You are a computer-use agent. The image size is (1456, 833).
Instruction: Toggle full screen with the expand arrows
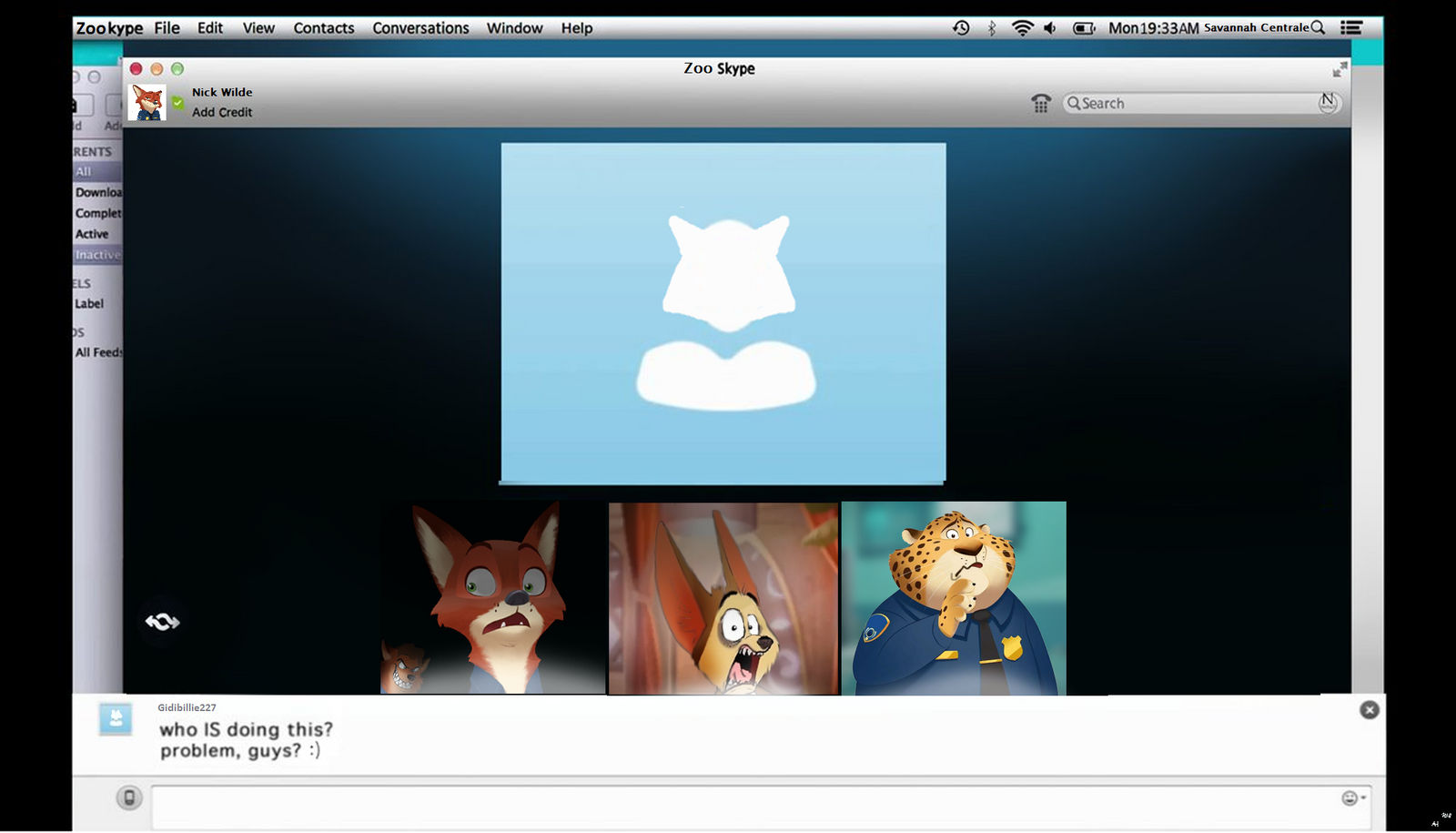1340,69
